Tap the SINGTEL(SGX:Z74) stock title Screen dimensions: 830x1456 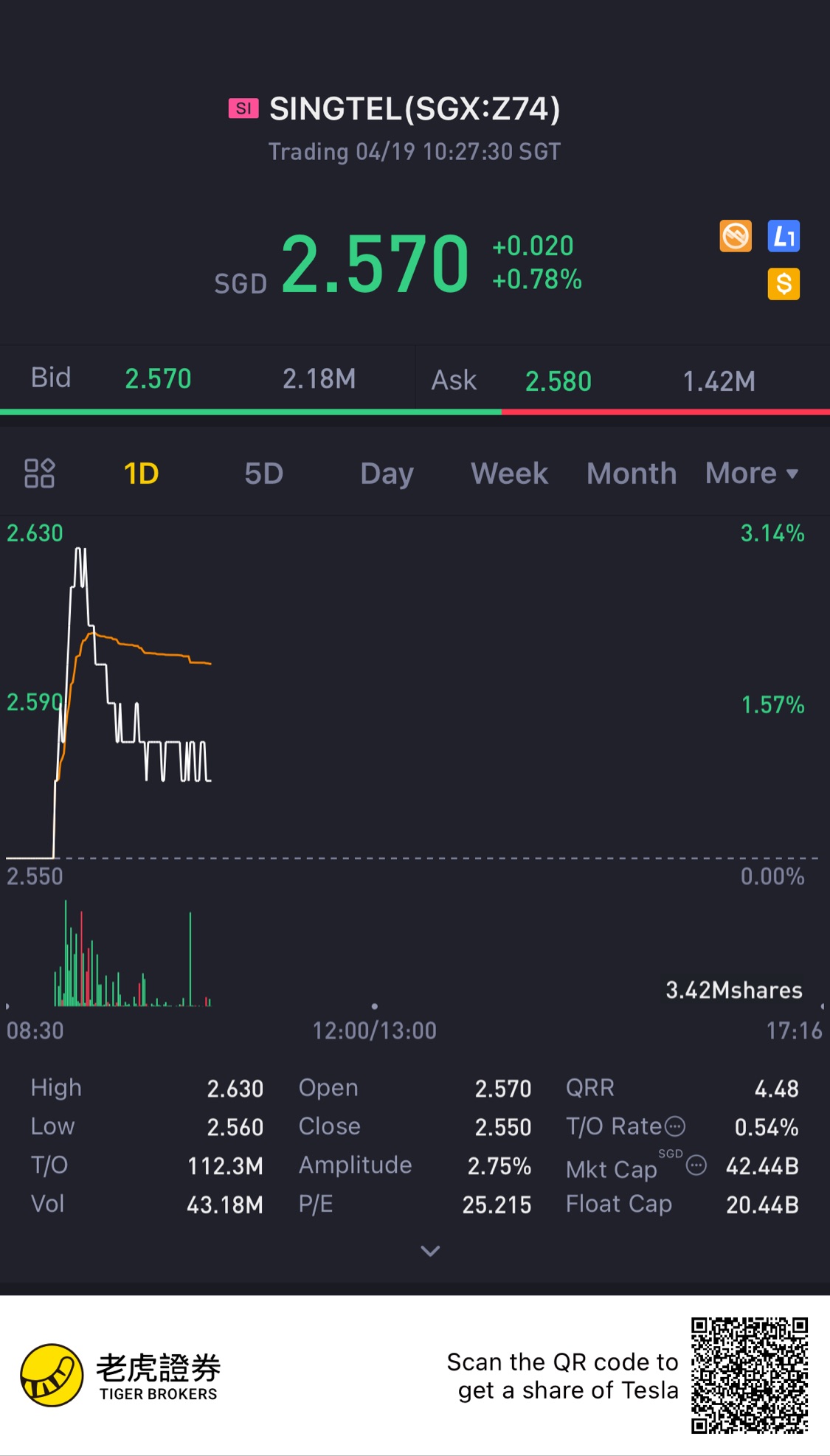(415, 109)
